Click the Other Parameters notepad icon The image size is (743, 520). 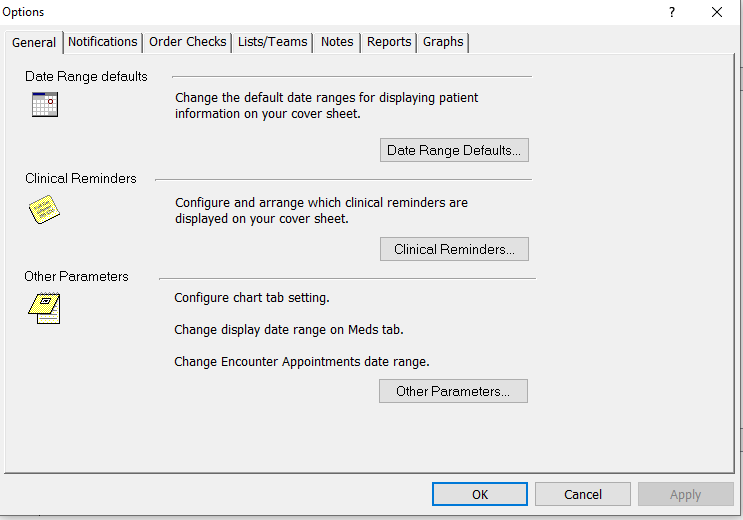(45, 308)
